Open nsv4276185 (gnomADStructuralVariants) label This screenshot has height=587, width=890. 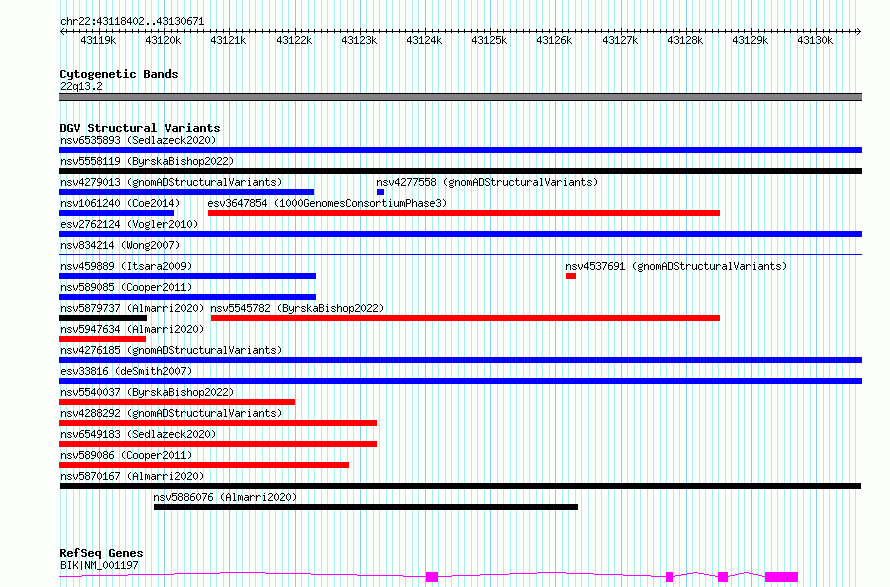click(171, 350)
